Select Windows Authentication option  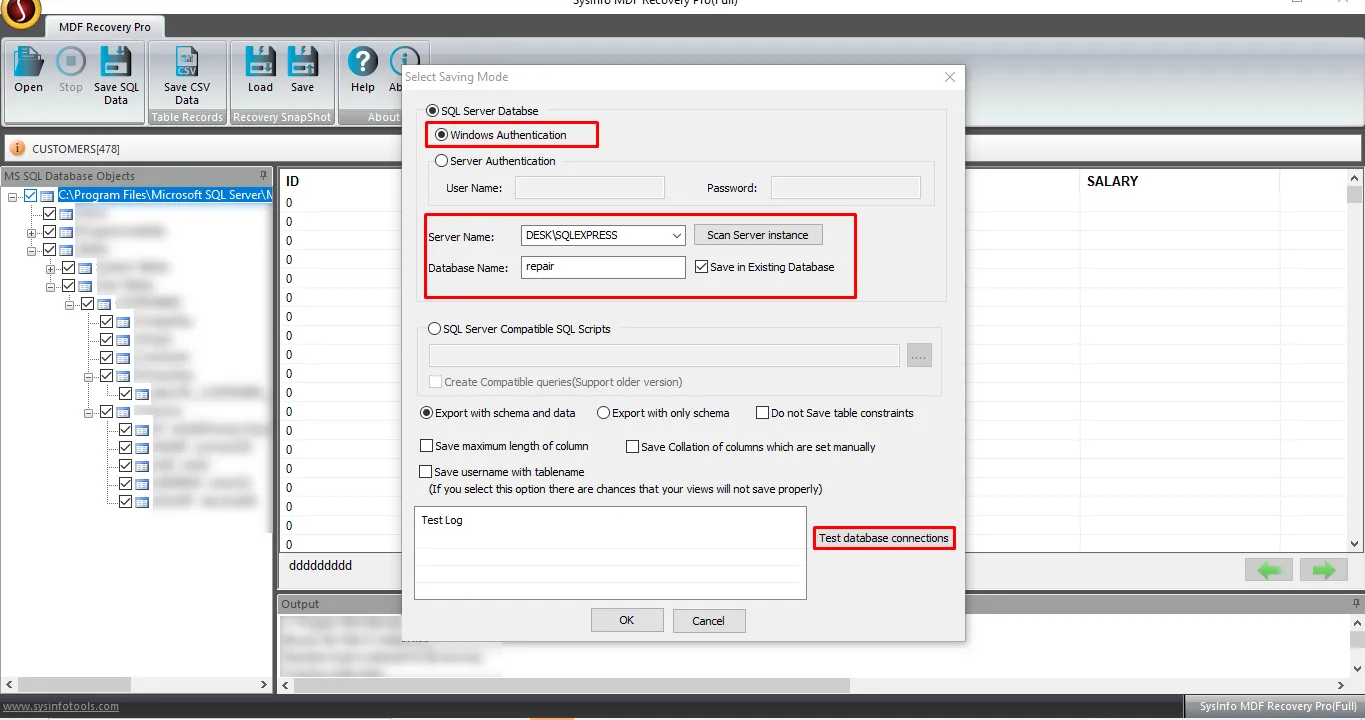click(x=442, y=135)
